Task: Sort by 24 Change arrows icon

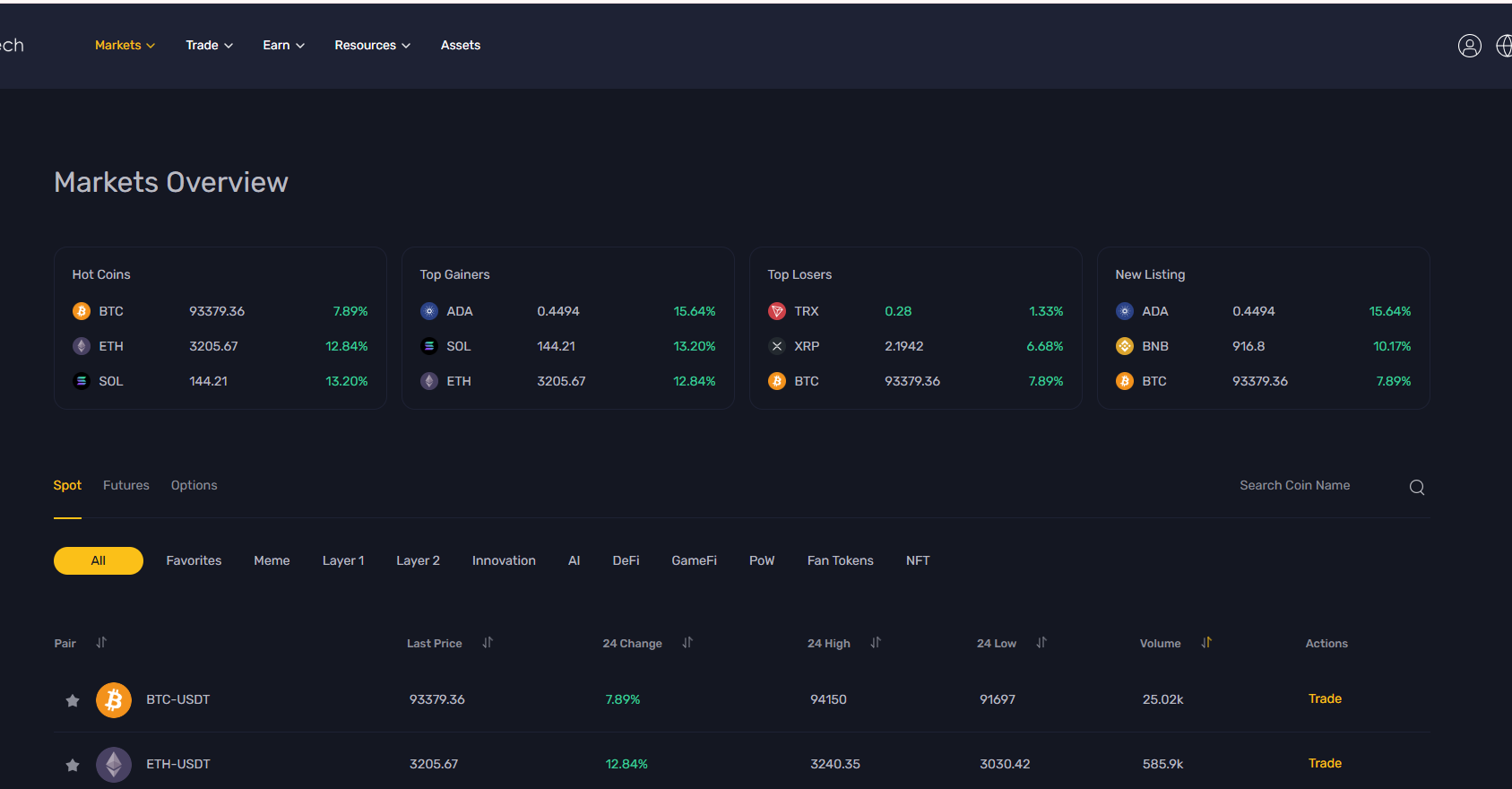Action: point(687,643)
